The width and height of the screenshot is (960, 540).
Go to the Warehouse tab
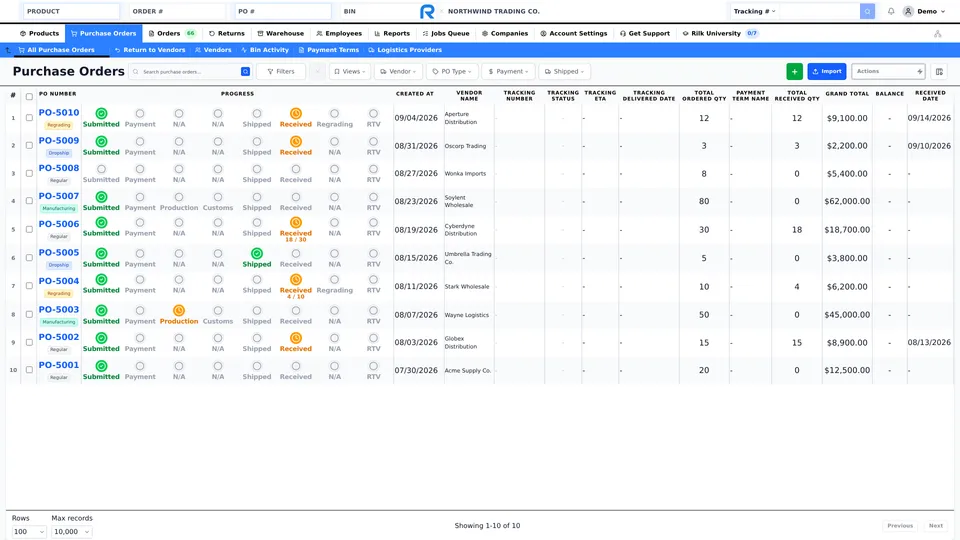280,34
